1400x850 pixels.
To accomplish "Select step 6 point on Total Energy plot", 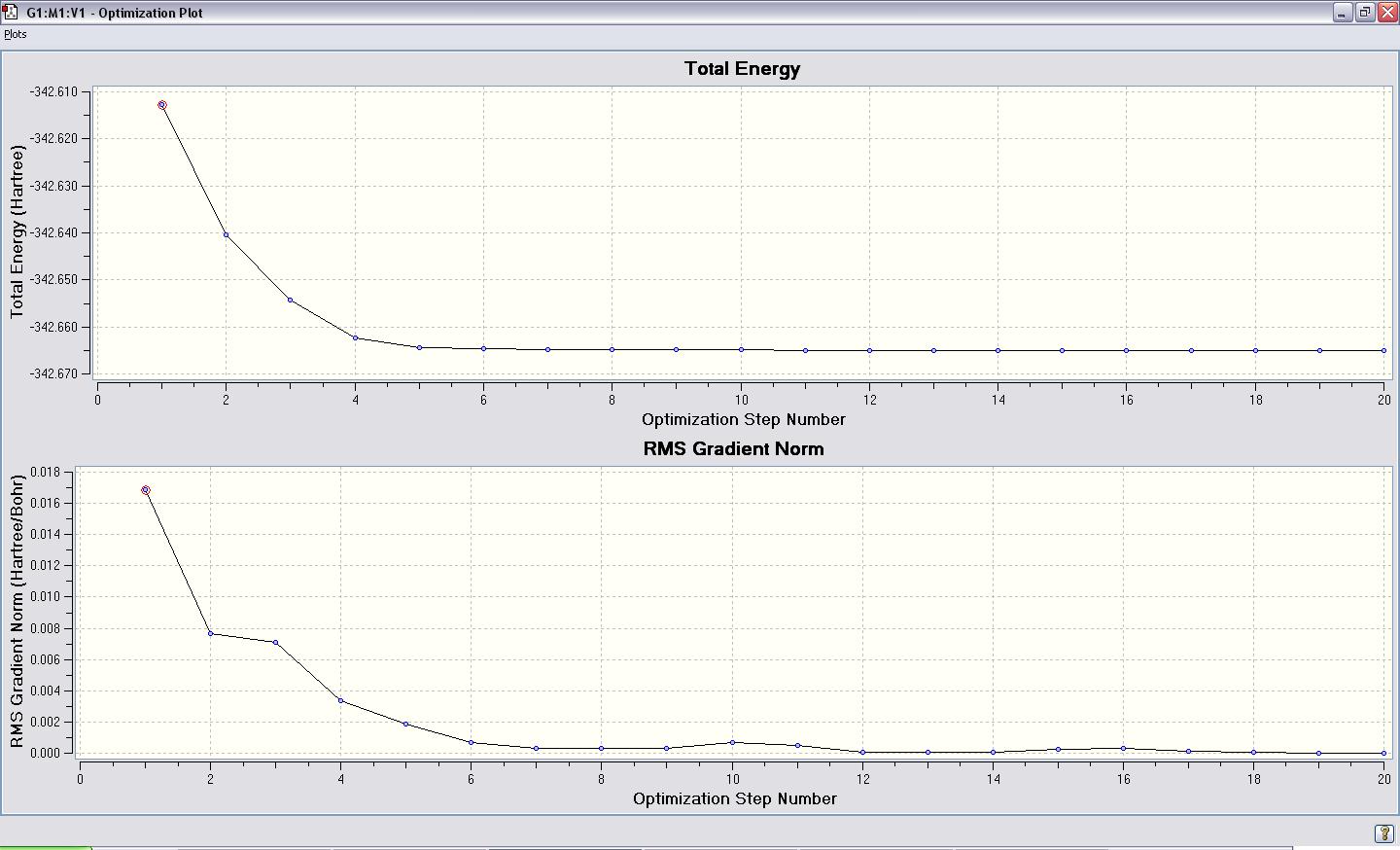I will point(483,348).
